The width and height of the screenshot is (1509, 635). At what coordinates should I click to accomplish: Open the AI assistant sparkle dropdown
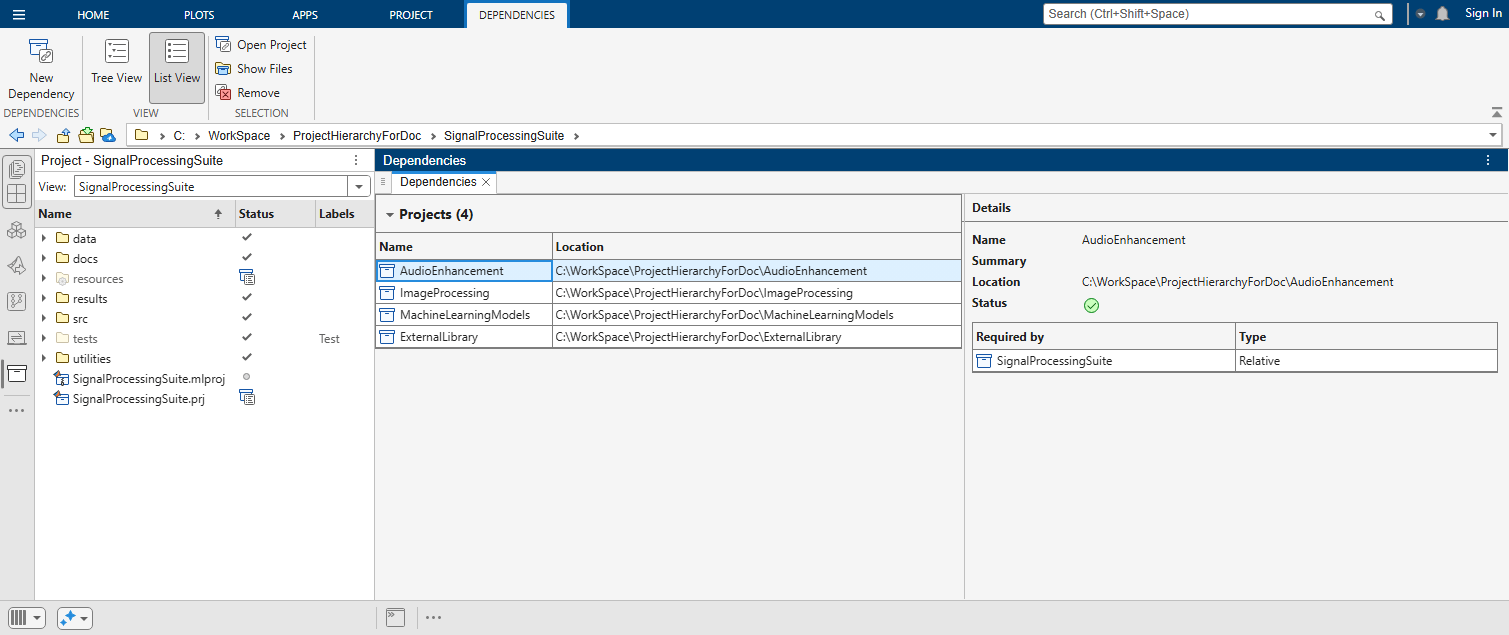(x=75, y=618)
